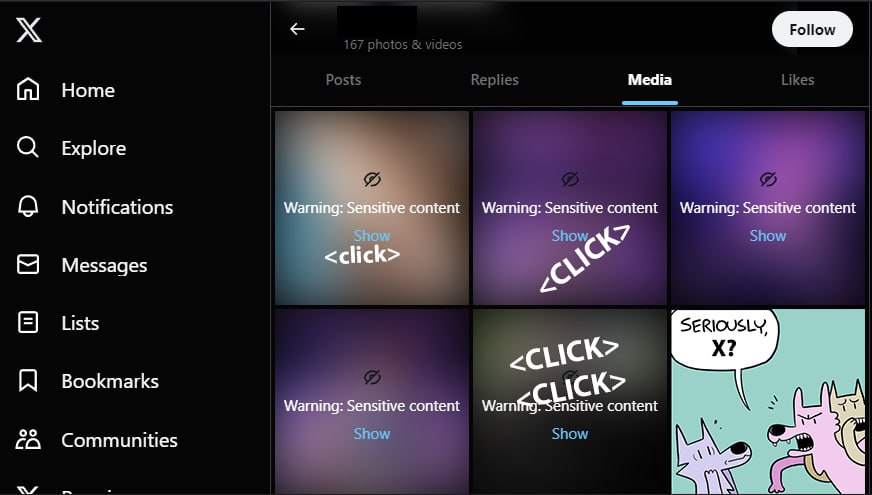Switch to the Posts tab
This screenshot has width=872, height=495.
[x=343, y=80]
